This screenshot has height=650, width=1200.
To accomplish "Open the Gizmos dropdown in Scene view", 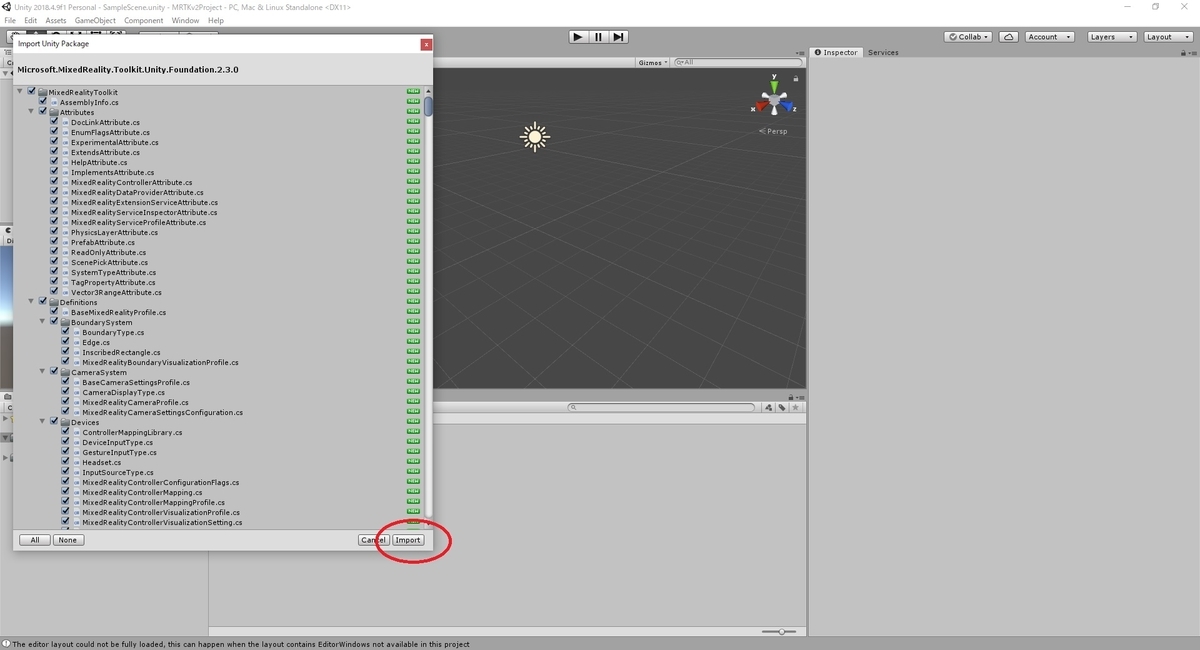I will point(652,62).
